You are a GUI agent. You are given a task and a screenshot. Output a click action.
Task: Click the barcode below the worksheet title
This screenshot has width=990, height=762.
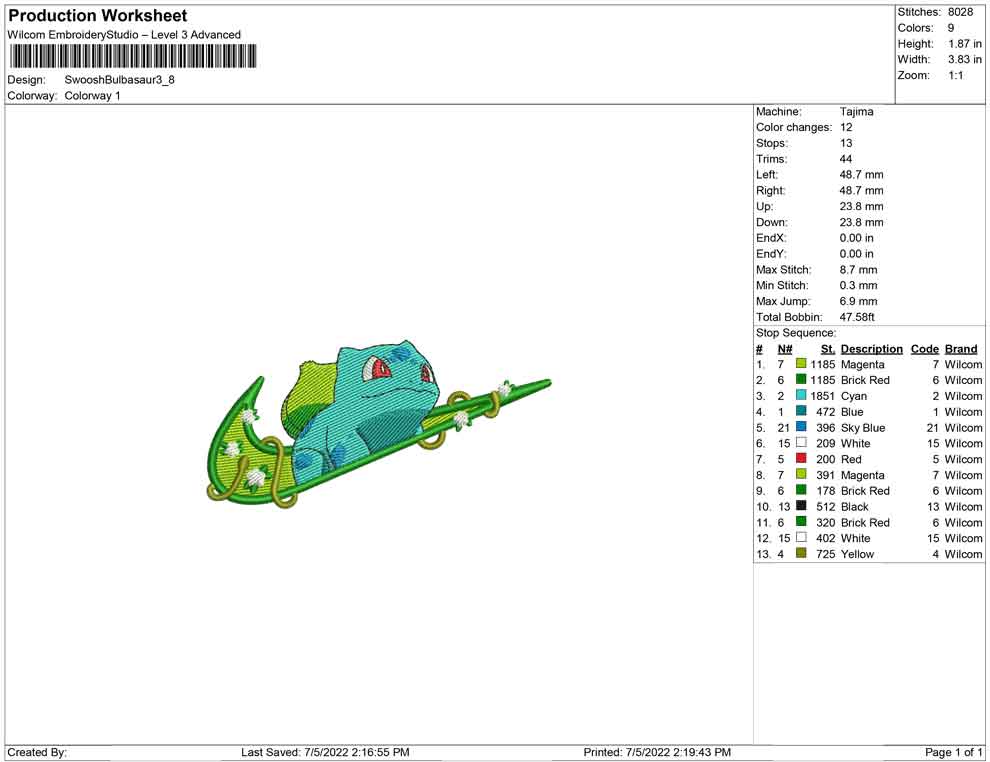pyautogui.click(x=131, y=56)
